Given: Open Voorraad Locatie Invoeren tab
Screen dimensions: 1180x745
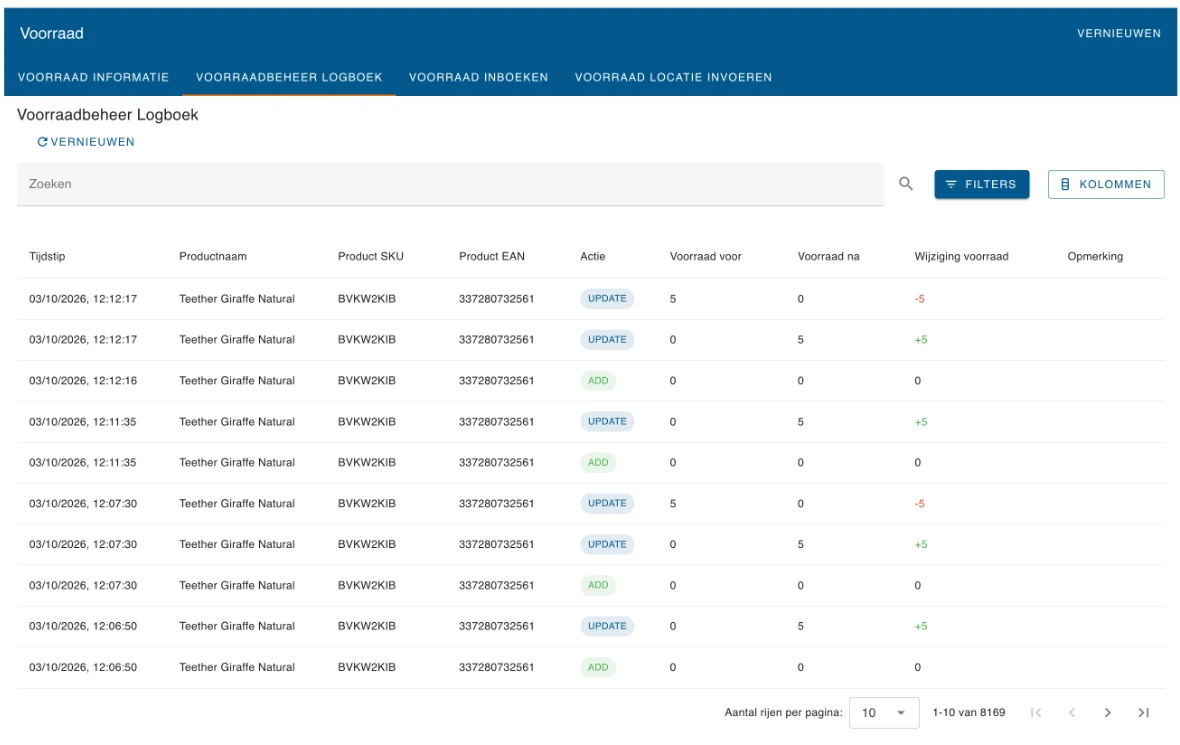Looking at the screenshot, I should click(674, 78).
